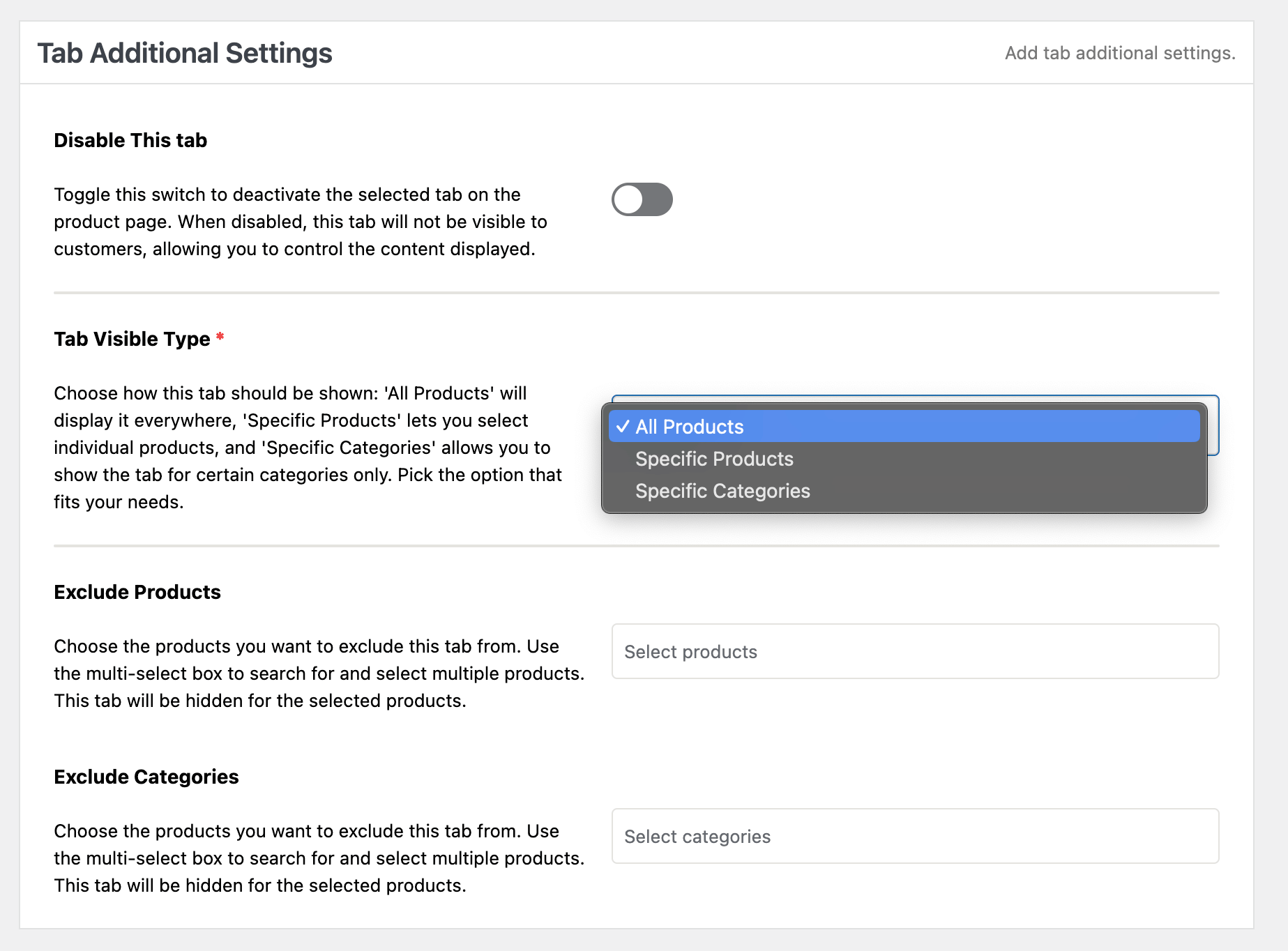Image resolution: width=1288 pixels, height=951 pixels.
Task: Choose Specific Products visibility option
Action: pos(713,459)
